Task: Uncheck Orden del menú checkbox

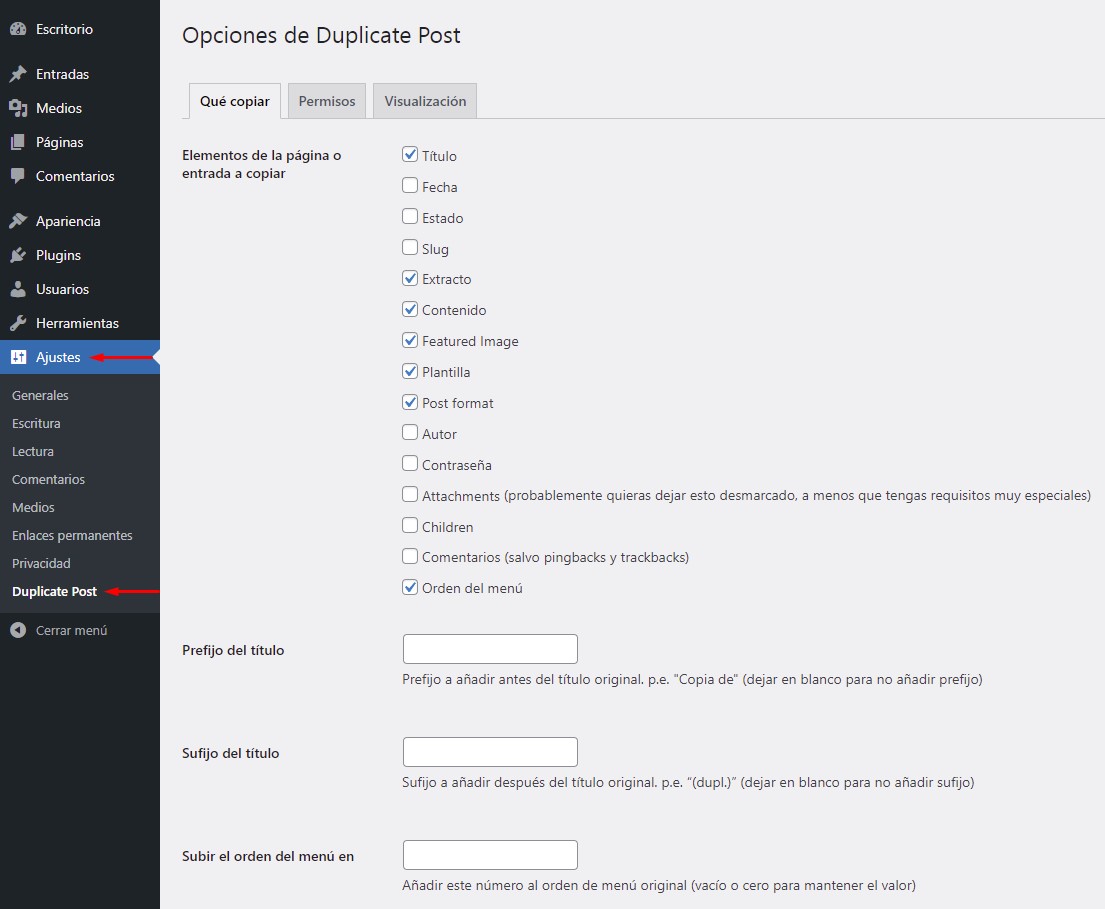Action: (x=410, y=587)
